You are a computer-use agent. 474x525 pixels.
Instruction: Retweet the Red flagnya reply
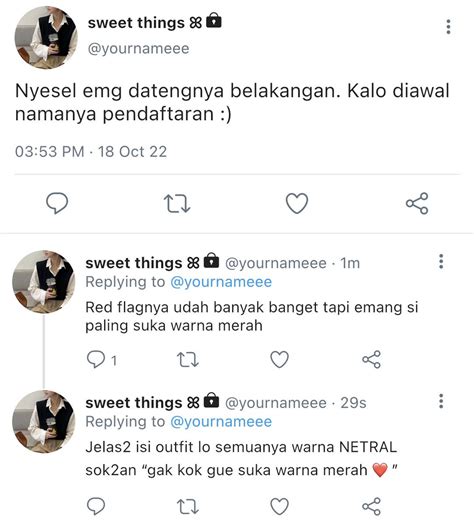[187, 360]
